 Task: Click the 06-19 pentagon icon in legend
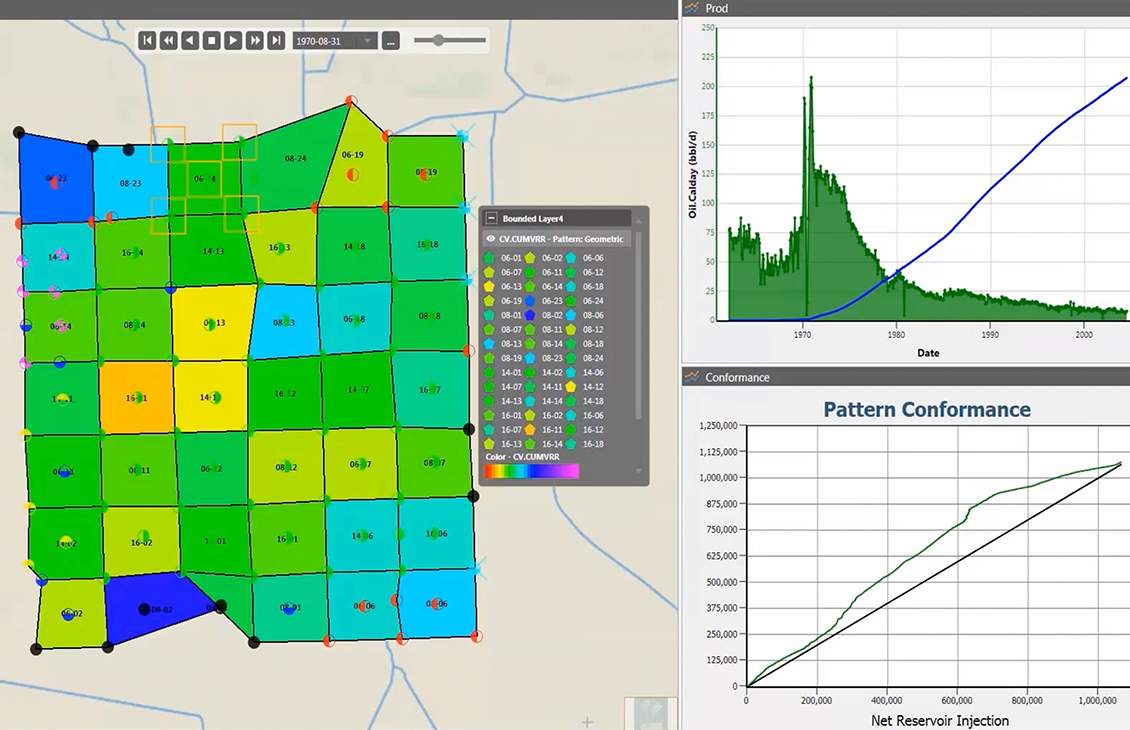pos(489,301)
